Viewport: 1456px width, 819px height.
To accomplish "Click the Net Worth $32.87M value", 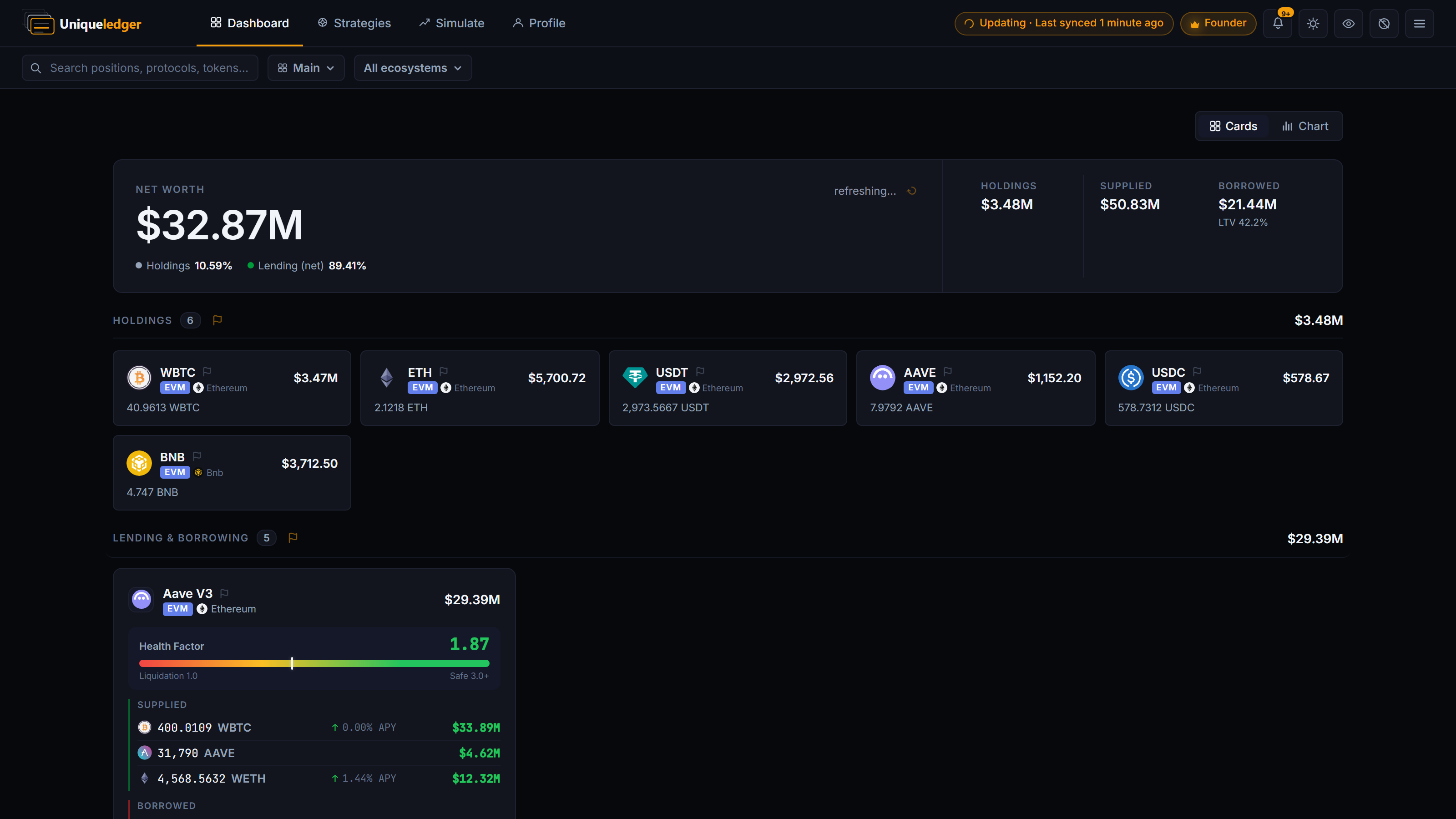I will (x=219, y=224).
